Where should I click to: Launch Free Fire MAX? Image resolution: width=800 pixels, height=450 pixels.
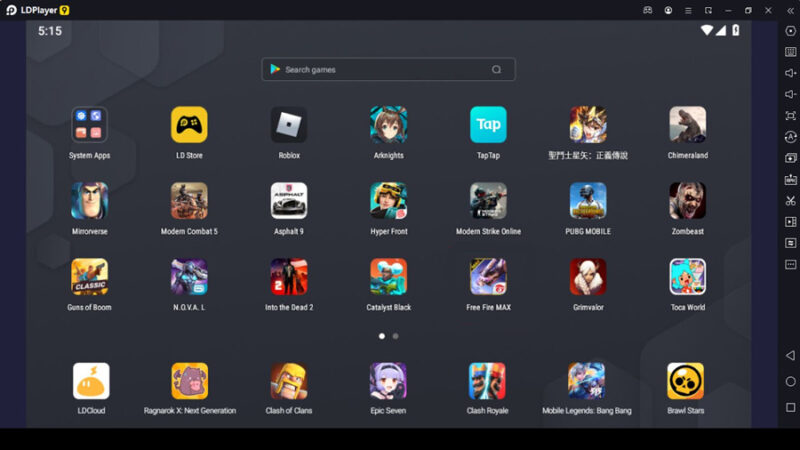488,277
